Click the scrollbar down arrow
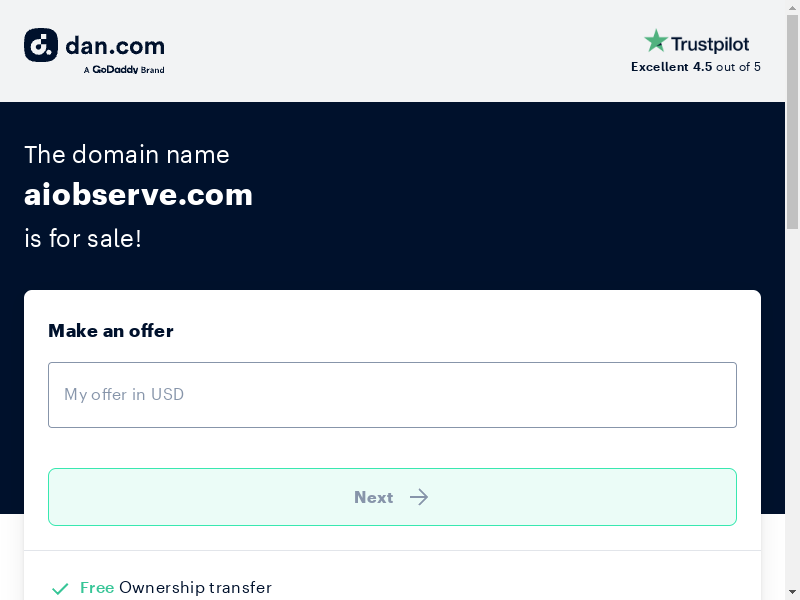 (x=792, y=593)
